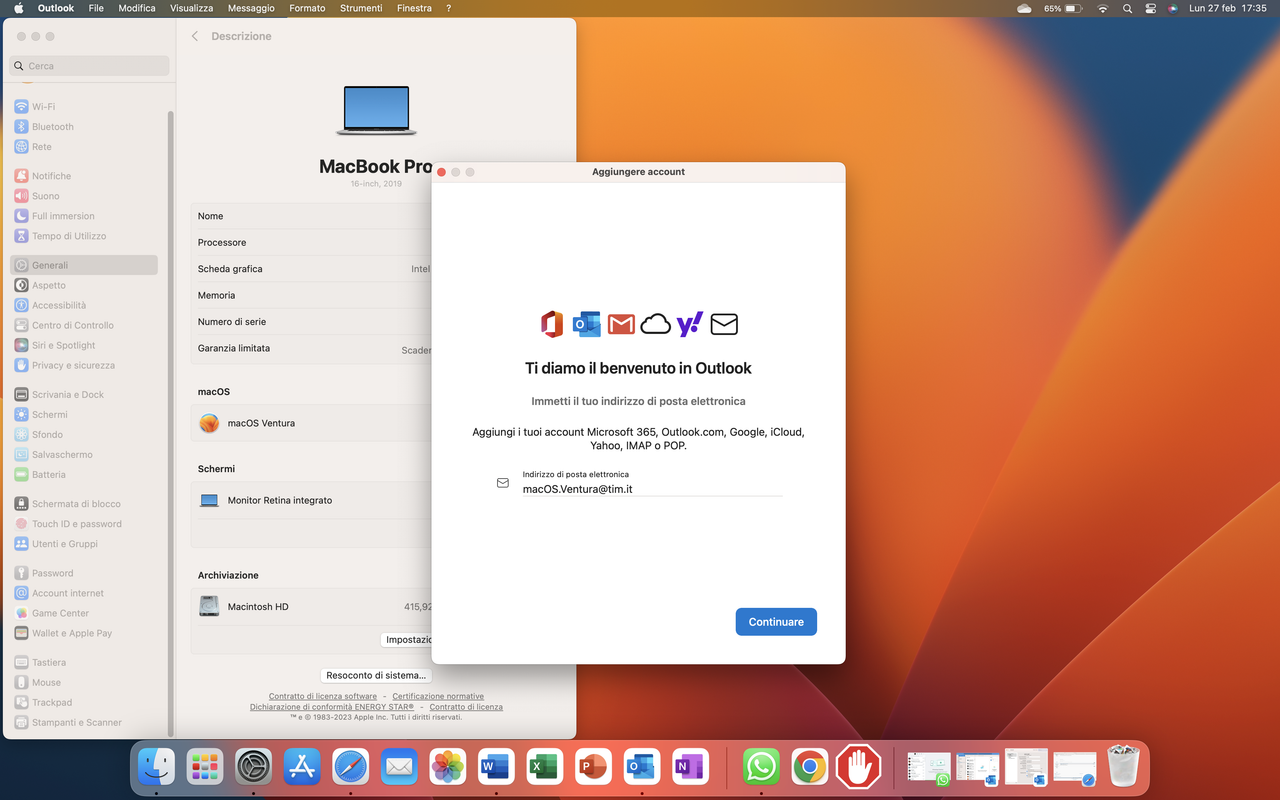
Task: Click the cloud icon in the menu bar
Action: tap(1024, 8)
